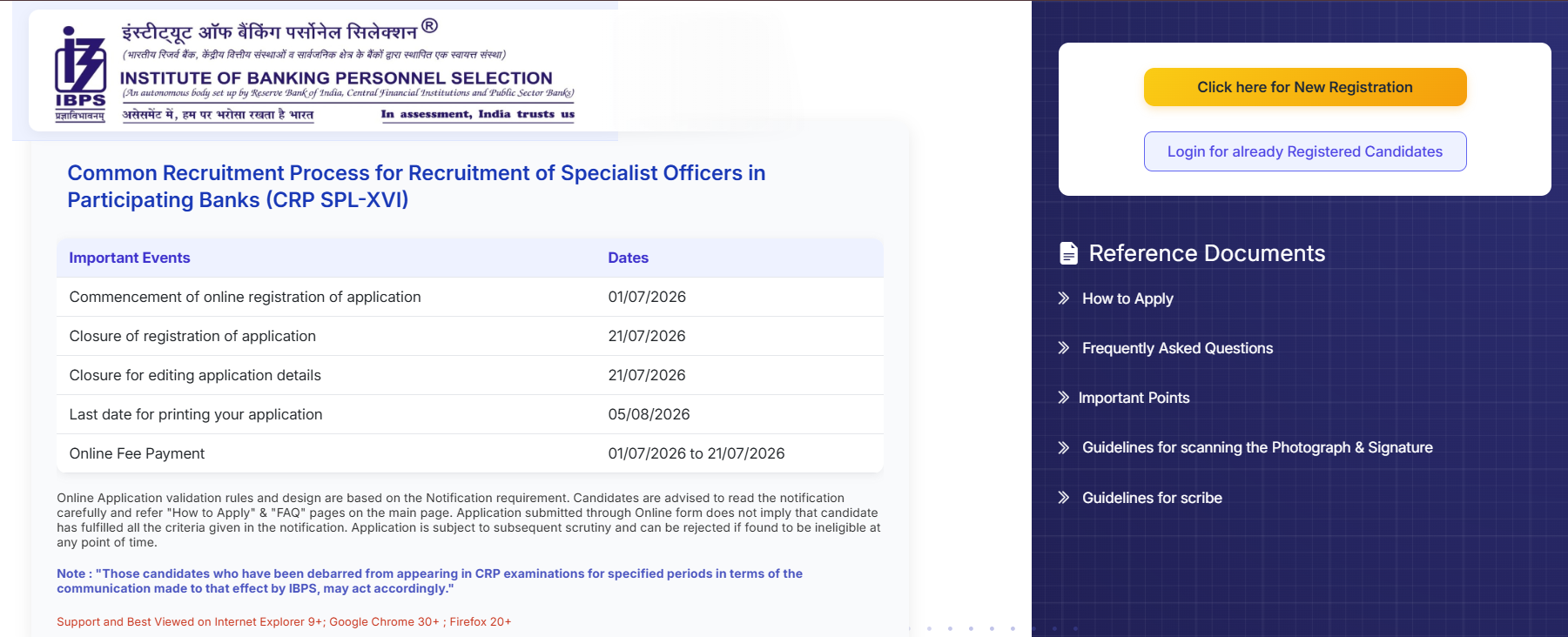Click the chevron beside Frequently Asked Questions
The height and width of the screenshot is (637, 1568).
coord(1063,348)
